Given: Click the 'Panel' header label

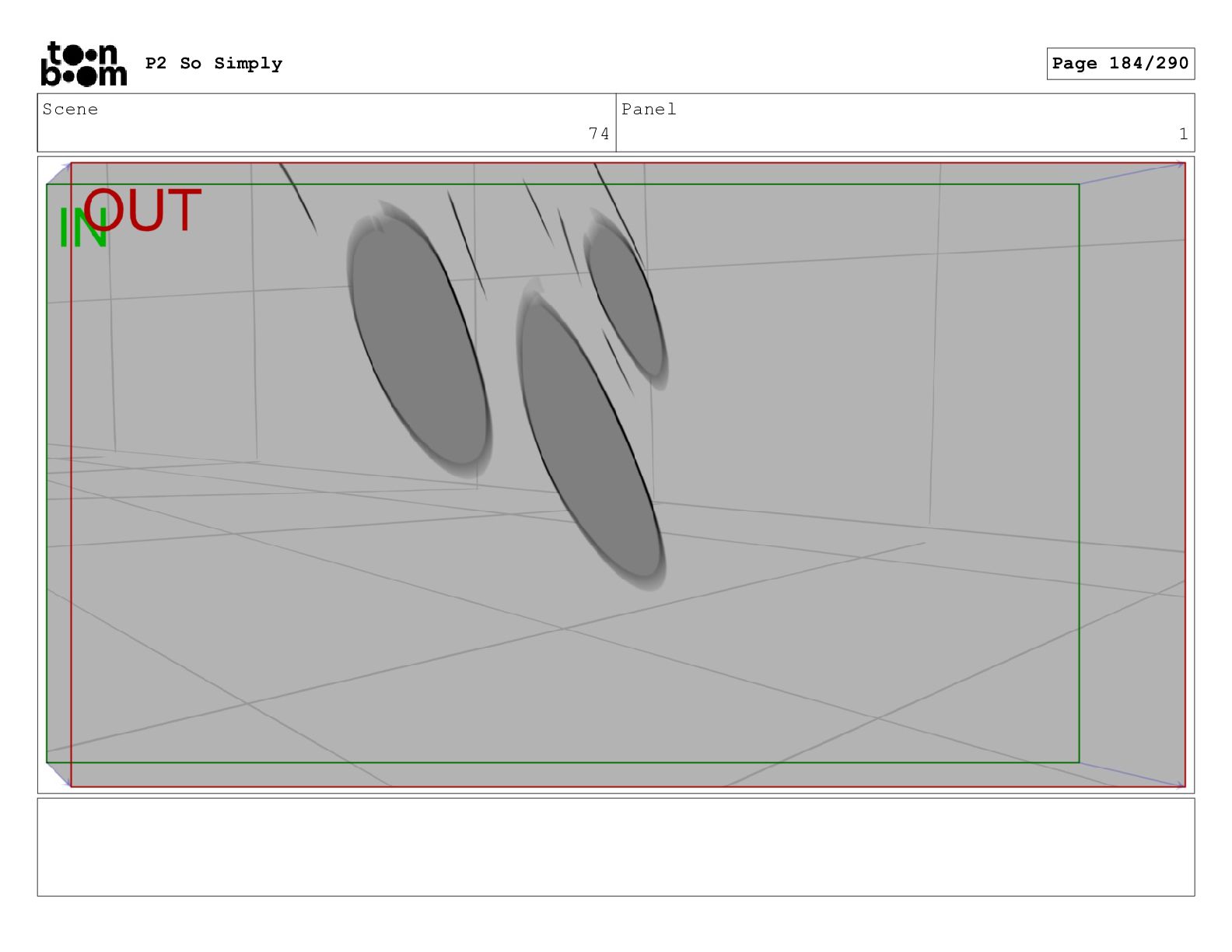Looking at the screenshot, I should (649, 110).
